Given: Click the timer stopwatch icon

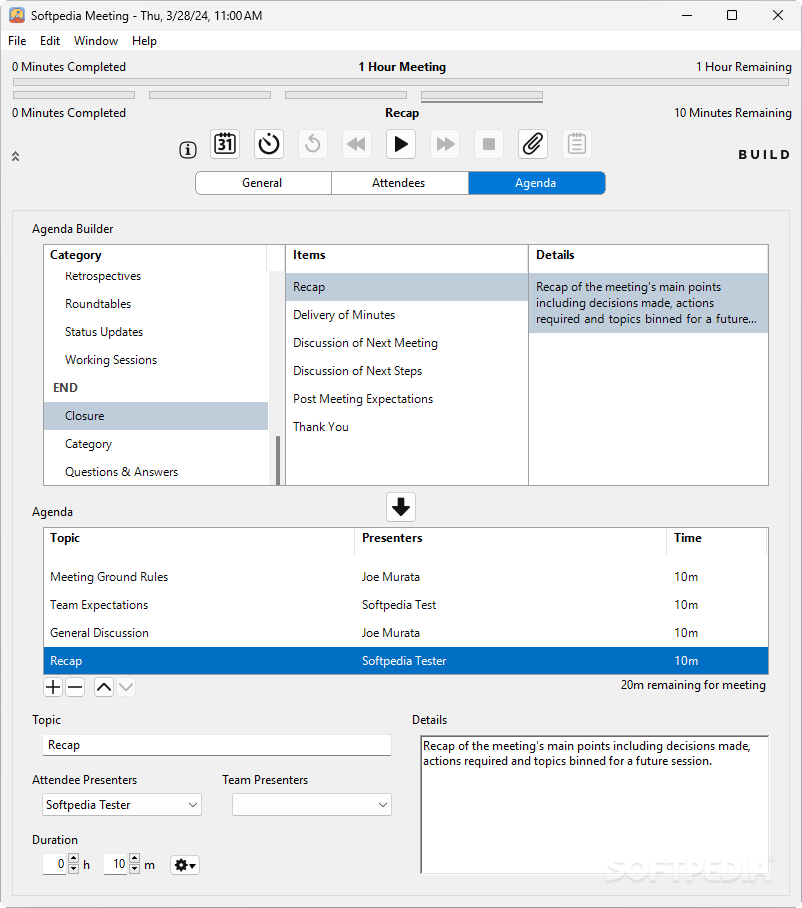Looking at the screenshot, I should pos(269,144).
